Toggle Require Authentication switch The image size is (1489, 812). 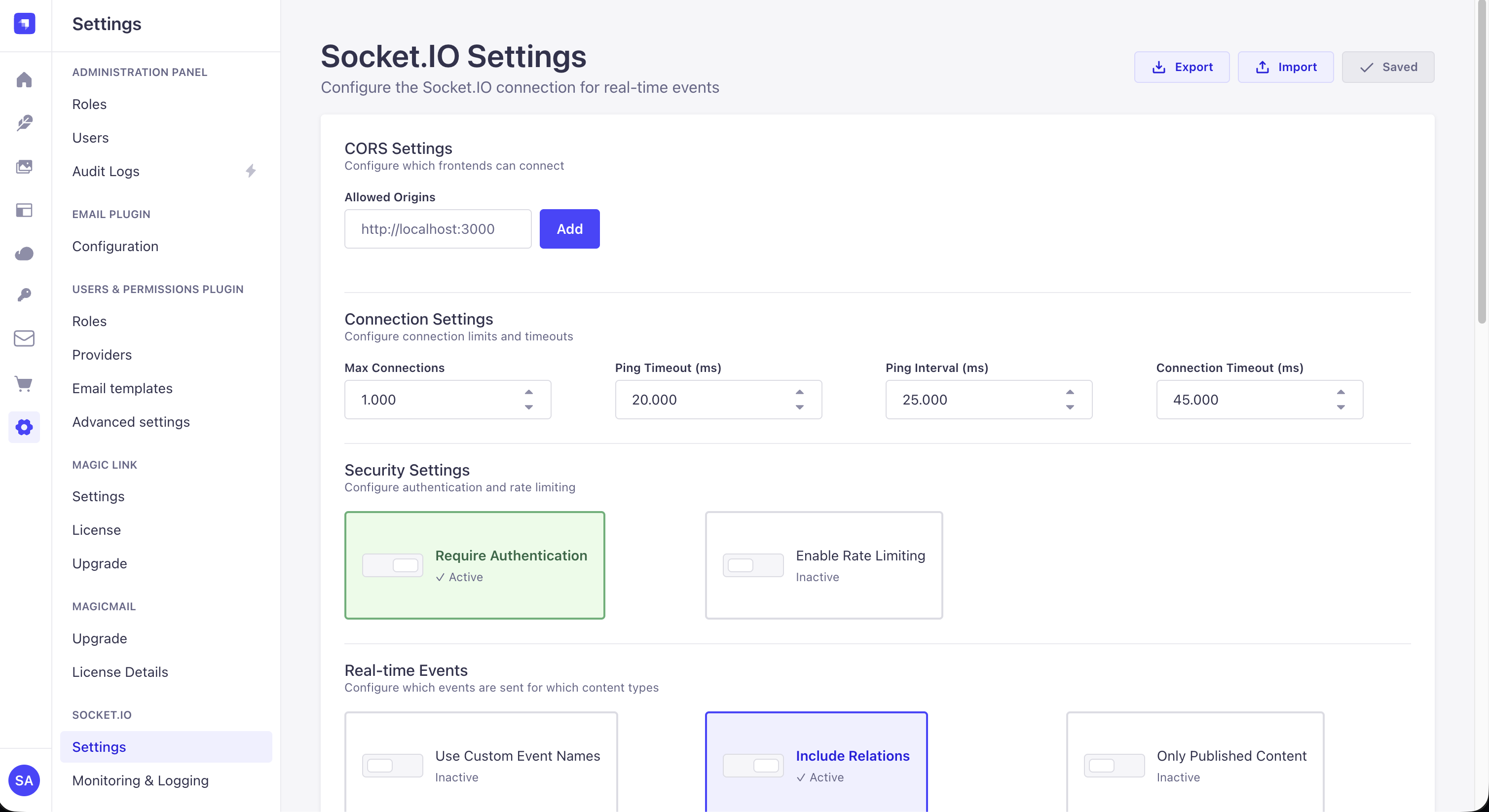pyautogui.click(x=393, y=565)
